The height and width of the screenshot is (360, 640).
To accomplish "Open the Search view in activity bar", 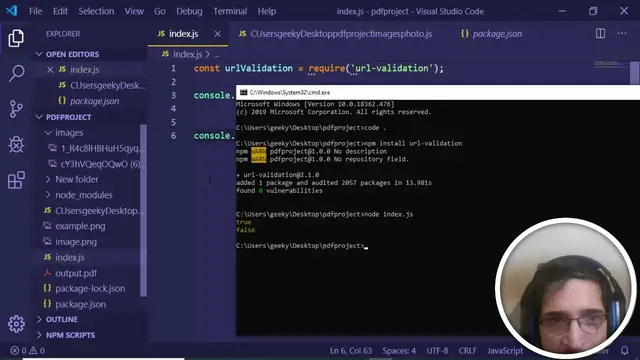I will [x=16, y=73].
